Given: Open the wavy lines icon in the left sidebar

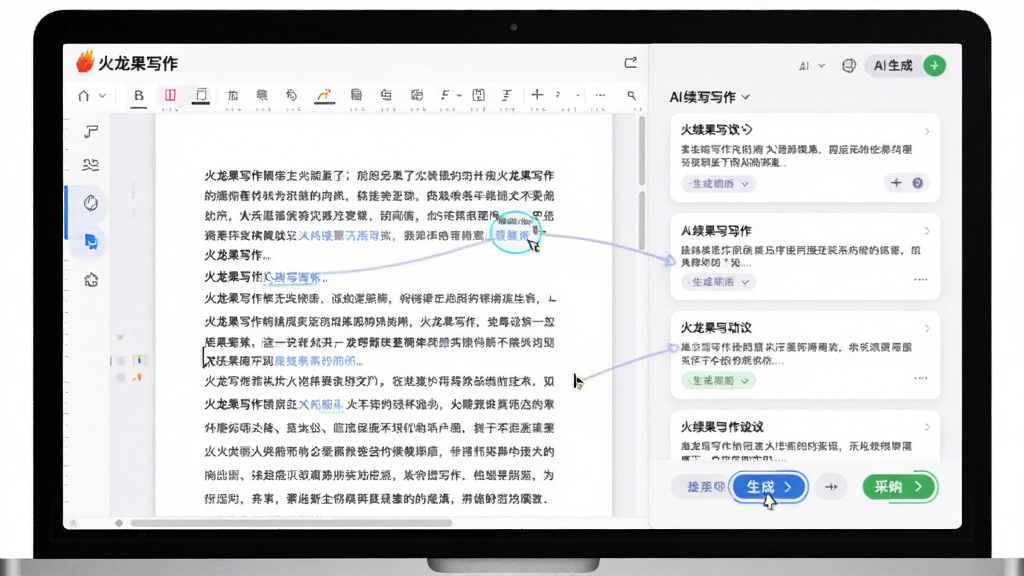Looking at the screenshot, I should point(91,165).
